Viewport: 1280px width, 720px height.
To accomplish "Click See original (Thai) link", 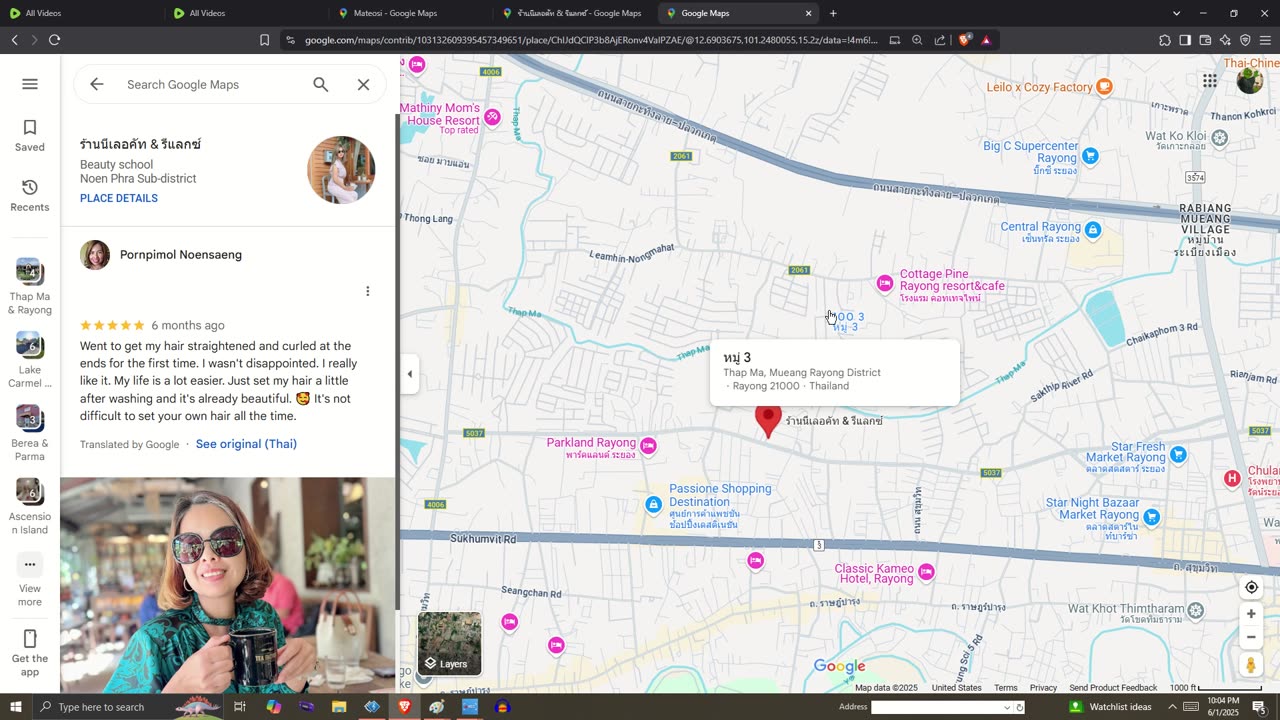I will pos(246,444).
